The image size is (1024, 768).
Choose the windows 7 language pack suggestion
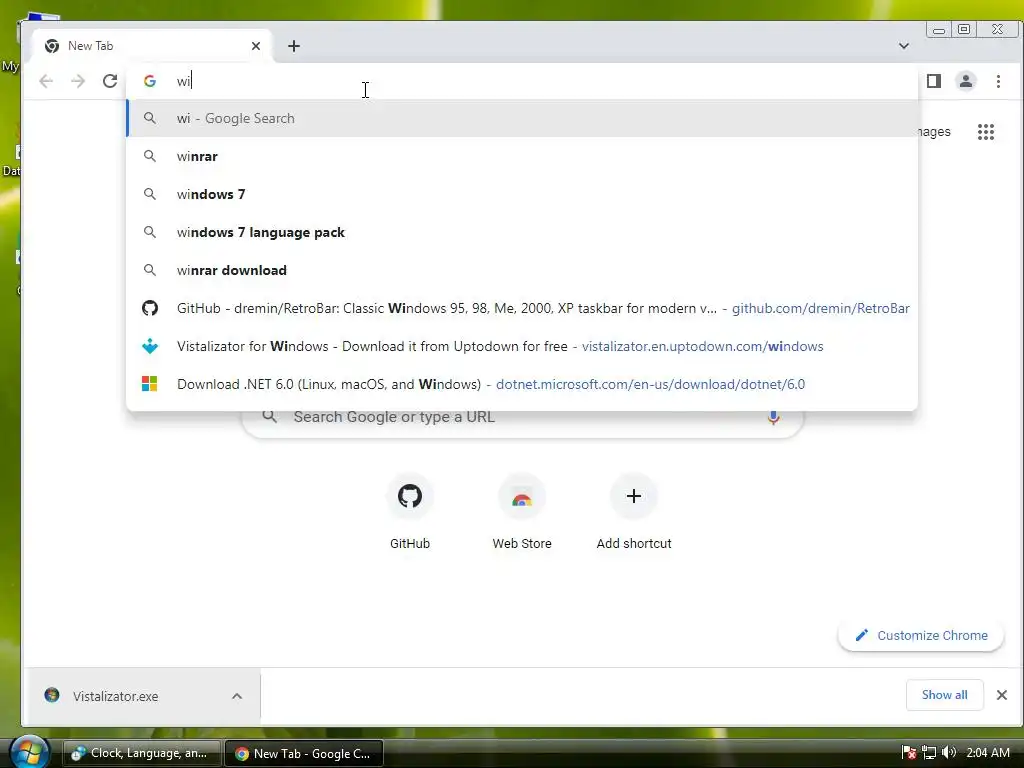pyautogui.click(x=522, y=232)
